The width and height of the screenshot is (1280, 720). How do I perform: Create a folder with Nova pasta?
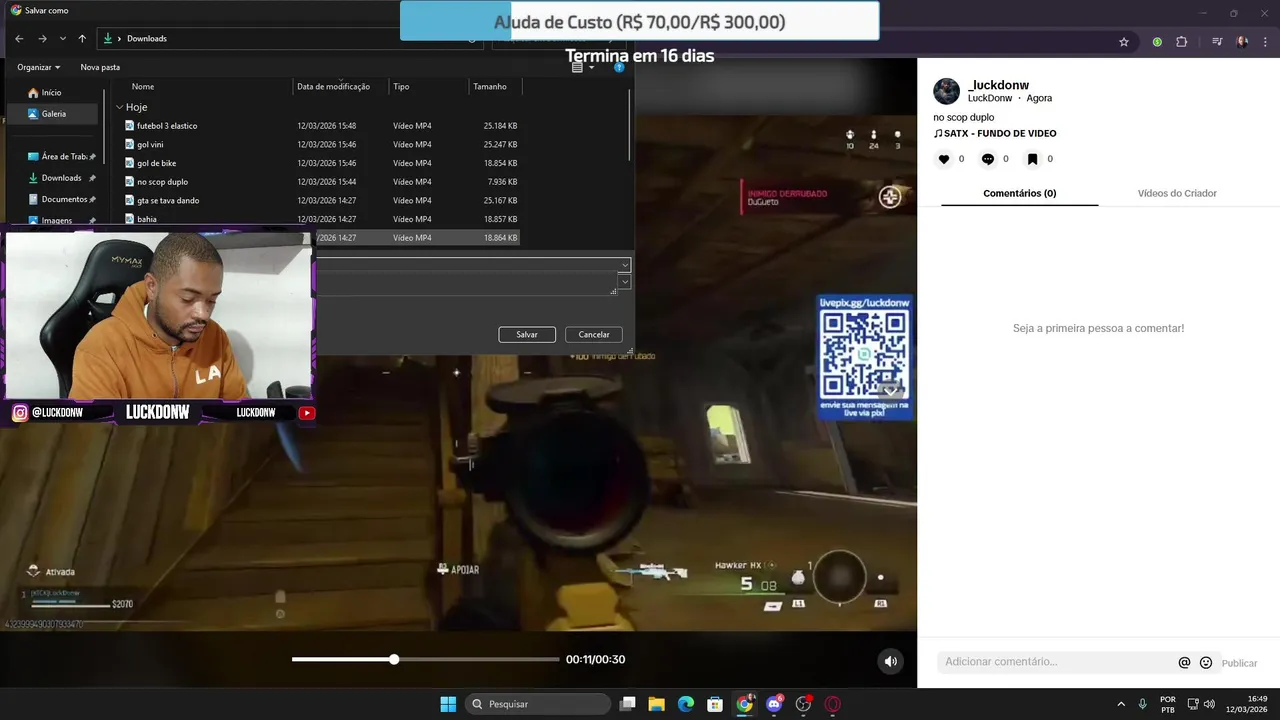100,67
